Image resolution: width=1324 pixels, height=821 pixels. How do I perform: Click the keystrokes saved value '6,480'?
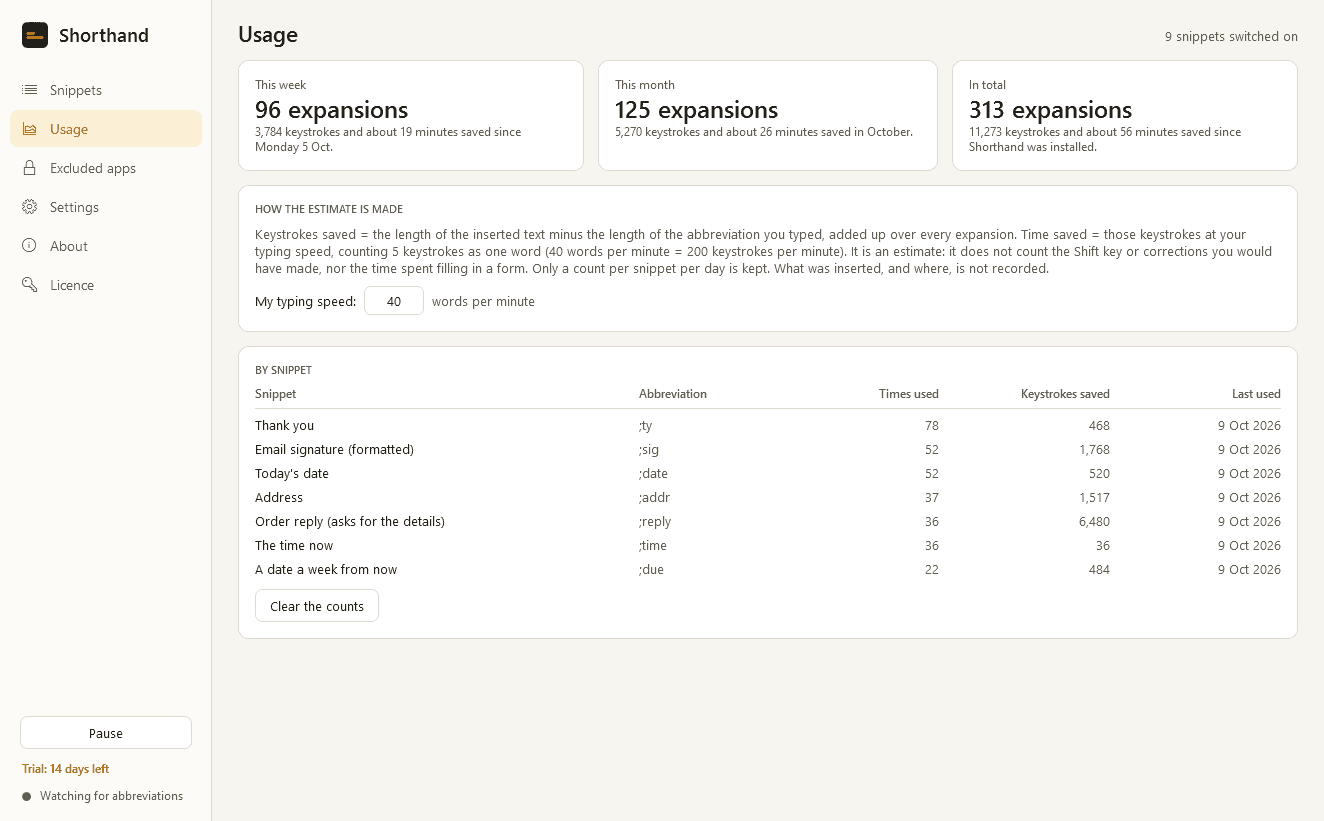pyautogui.click(x=1093, y=522)
